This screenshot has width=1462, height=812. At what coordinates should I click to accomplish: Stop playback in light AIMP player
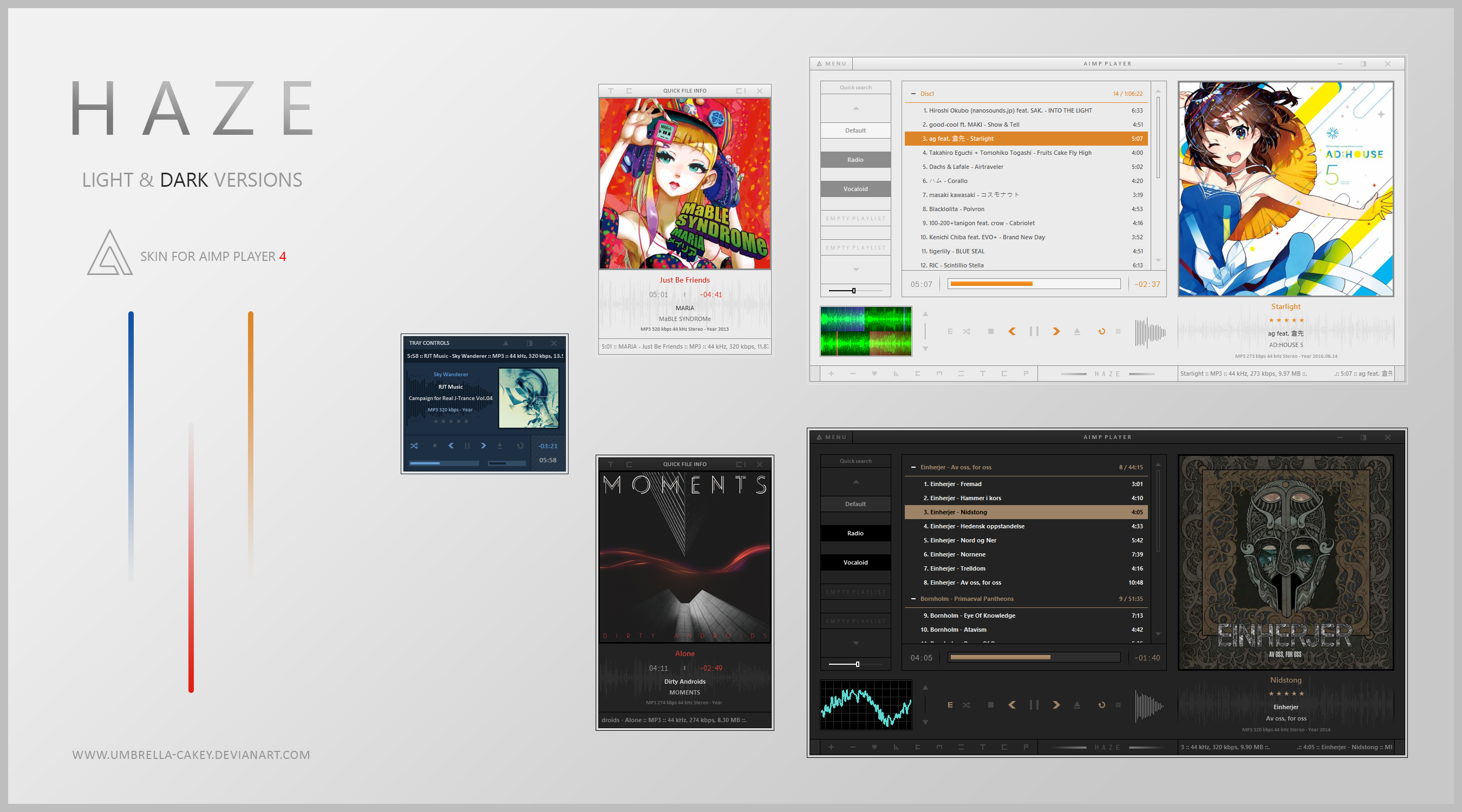click(x=991, y=331)
